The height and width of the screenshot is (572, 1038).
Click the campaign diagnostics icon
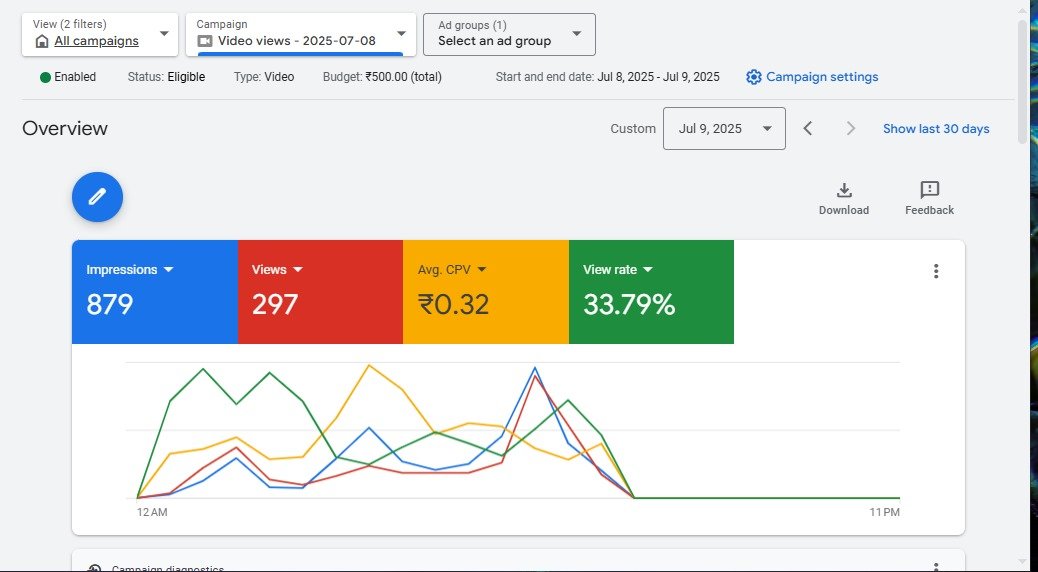(94, 568)
